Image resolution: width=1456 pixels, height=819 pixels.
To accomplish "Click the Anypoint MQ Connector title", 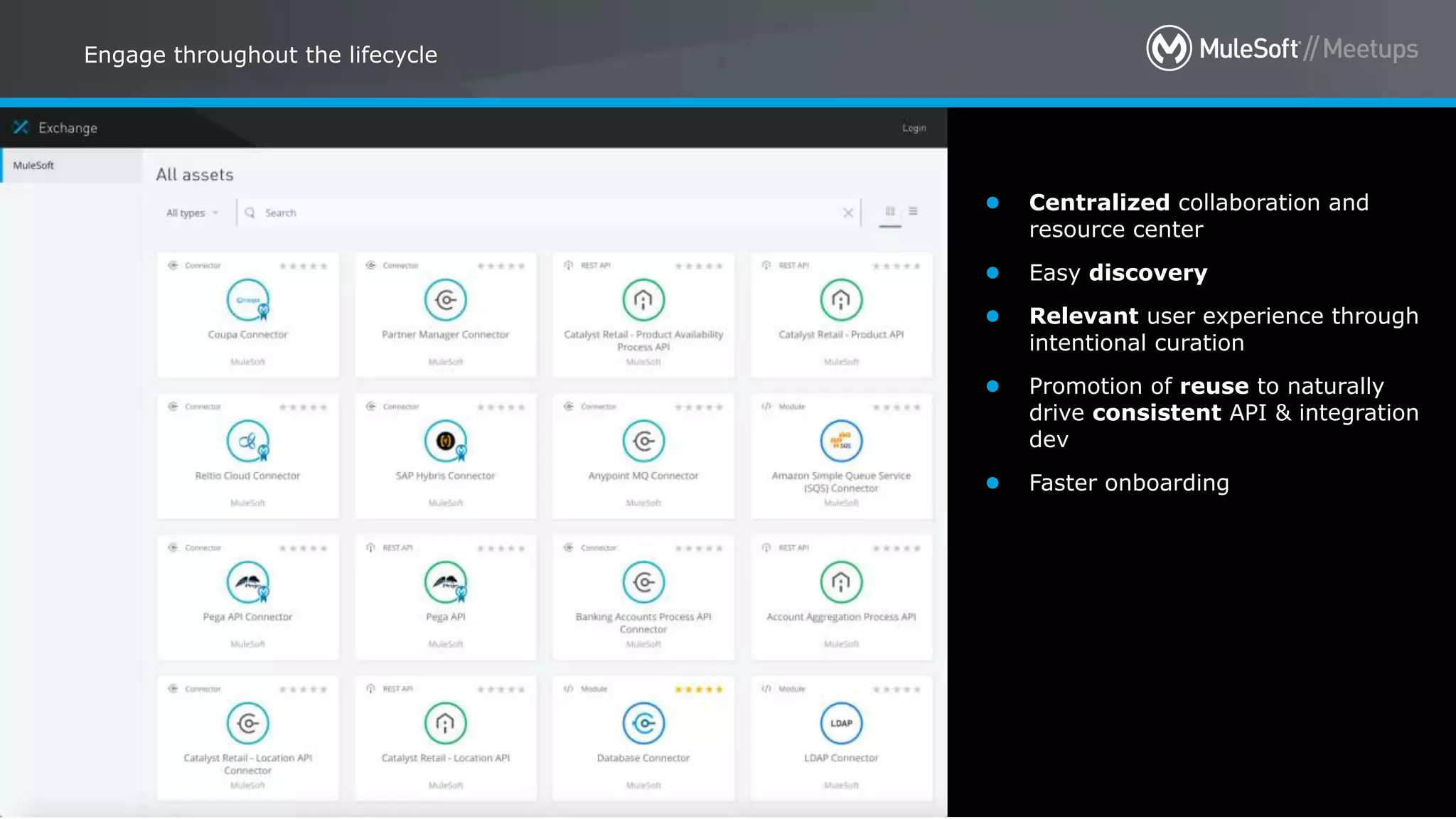I will 643,476.
